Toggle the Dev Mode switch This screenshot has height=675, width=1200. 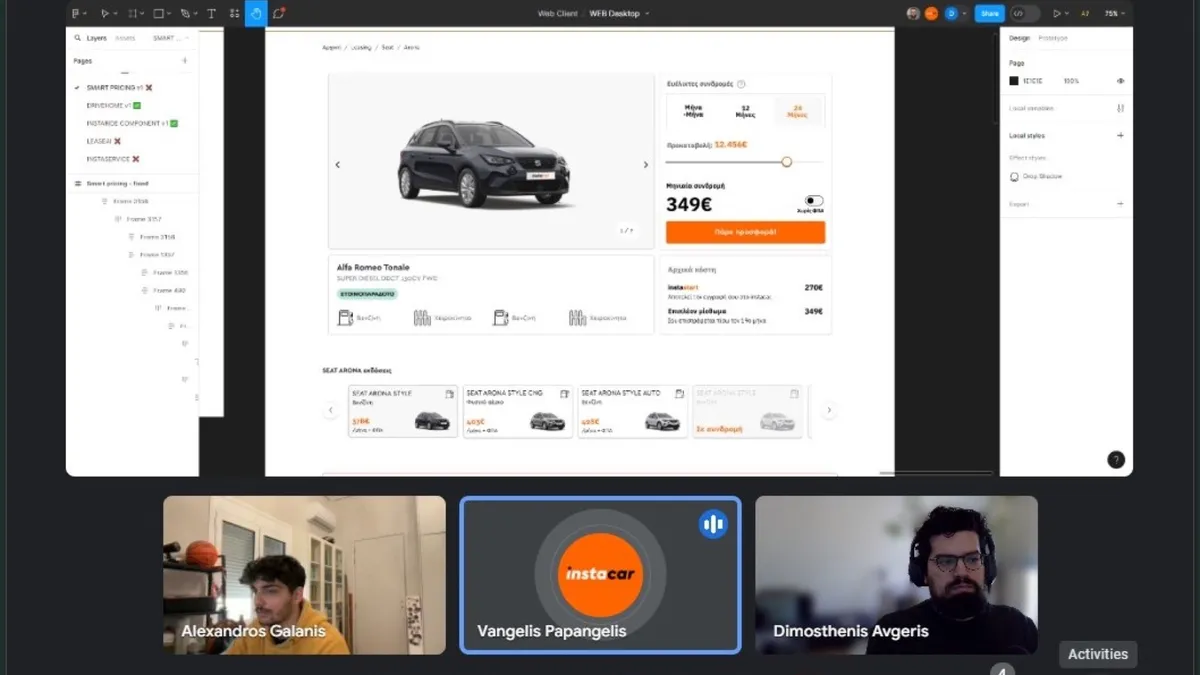1025,13
